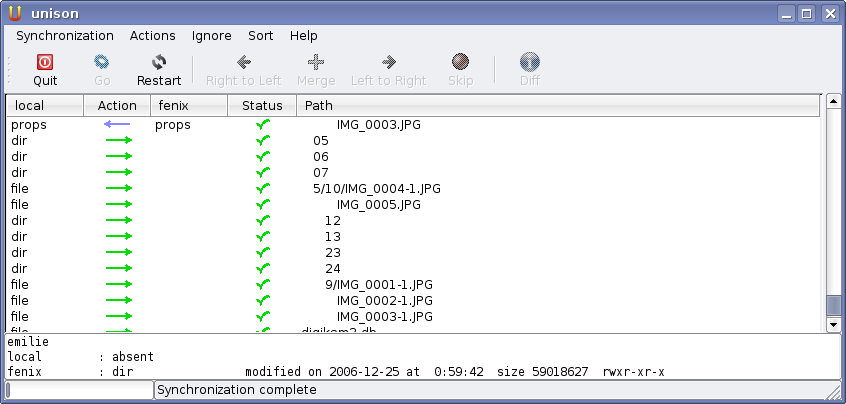Open the Sort menu
This screenshot has width=846, height=404.
tap(261, 36)
